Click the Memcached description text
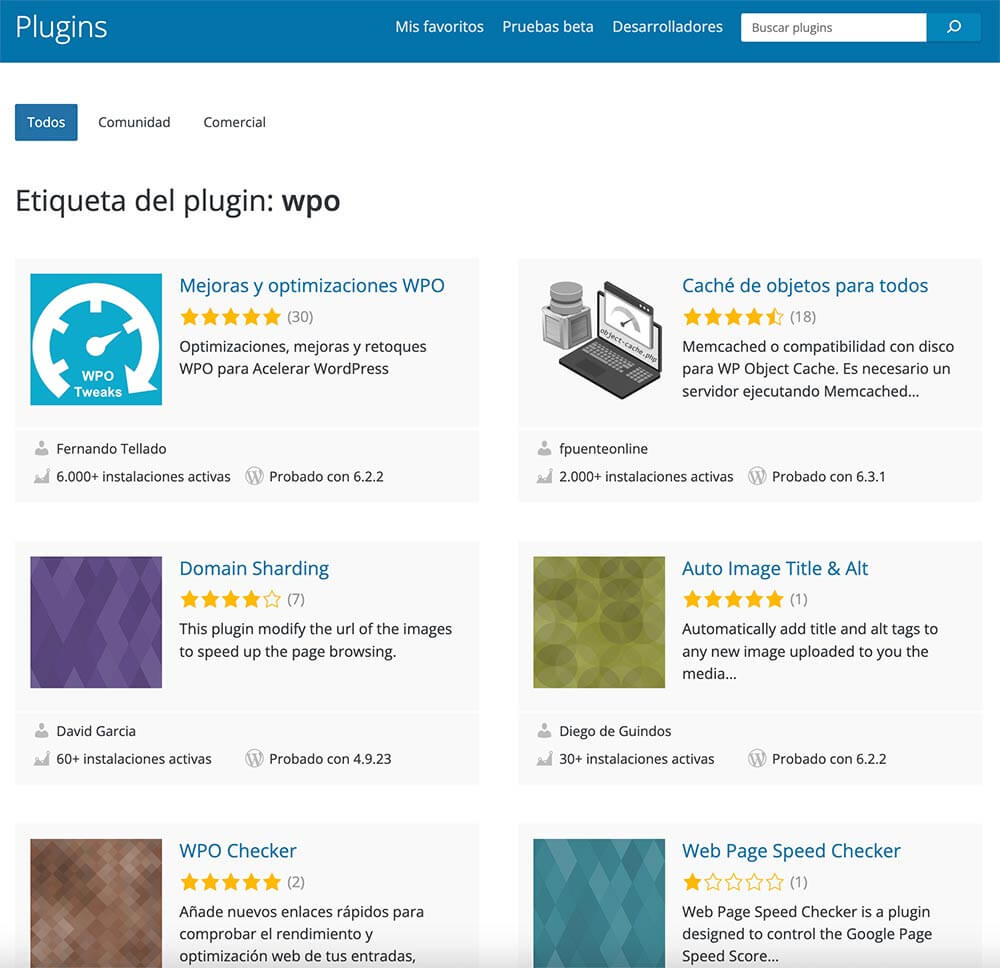1000x968 pixels. pyautogui.click(x=818, y=369)
